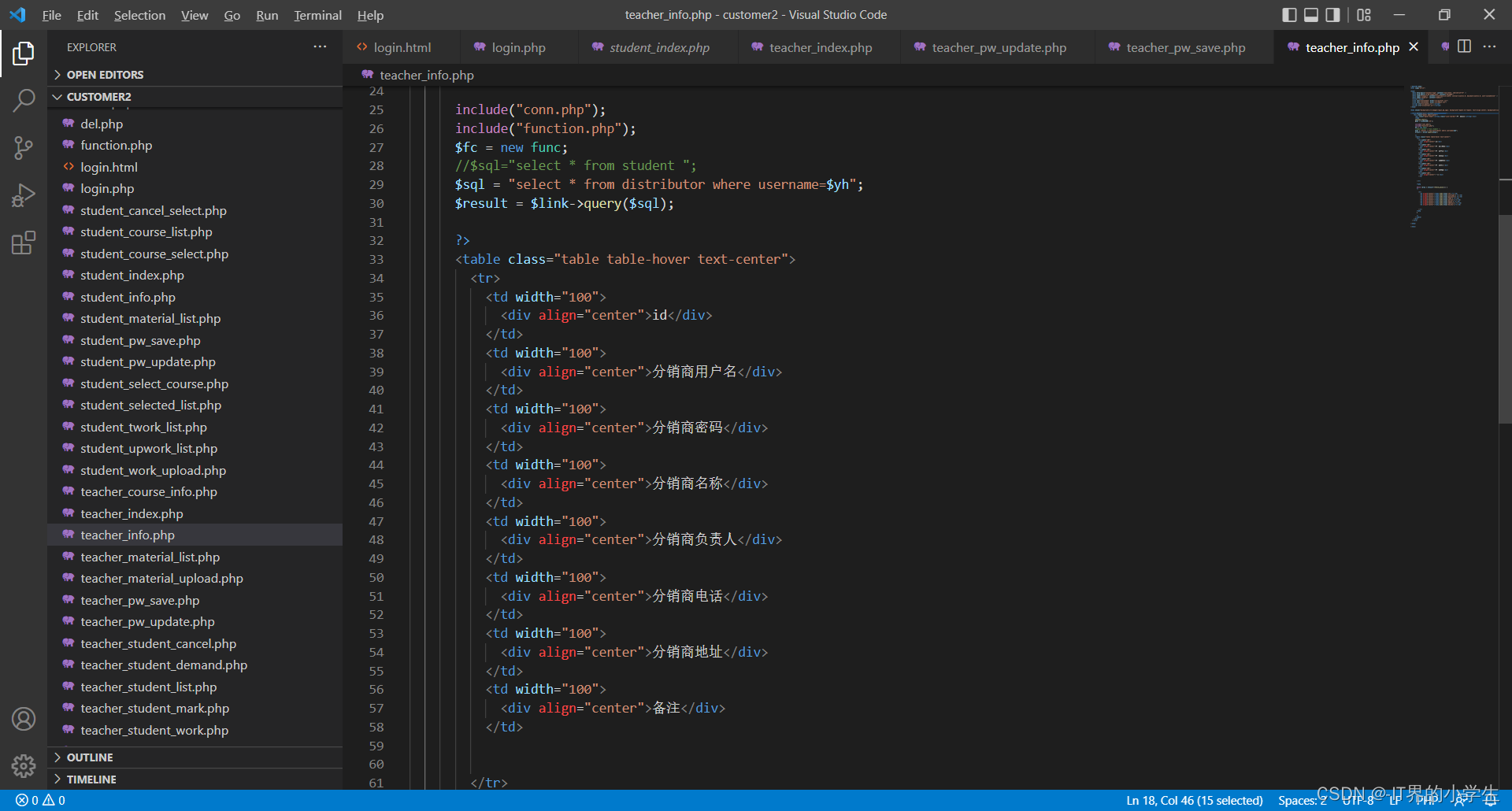The width and height of the screenshot is (1512, 811).
Task: Switch to the teacher_pw_save.php tab
Action: click(x=1185, y=47)
